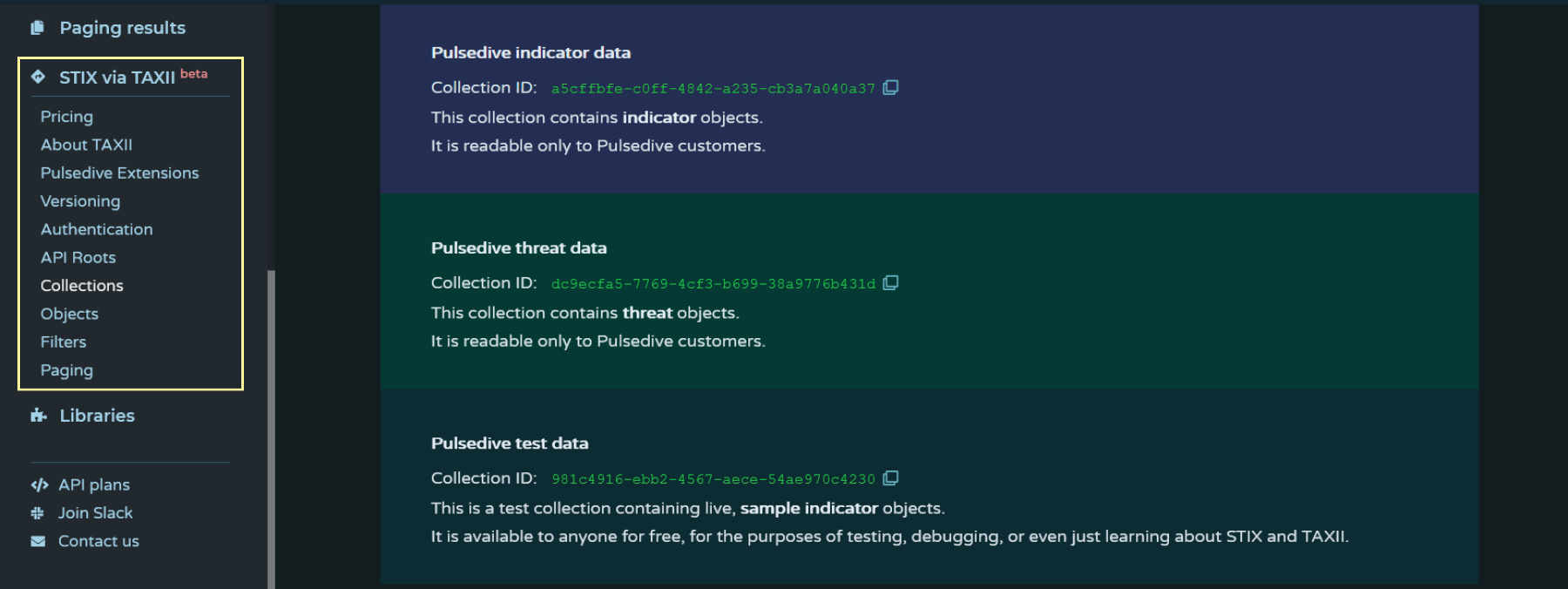
Task: Open API Roots in sidebar
Action: coord(78,257)
